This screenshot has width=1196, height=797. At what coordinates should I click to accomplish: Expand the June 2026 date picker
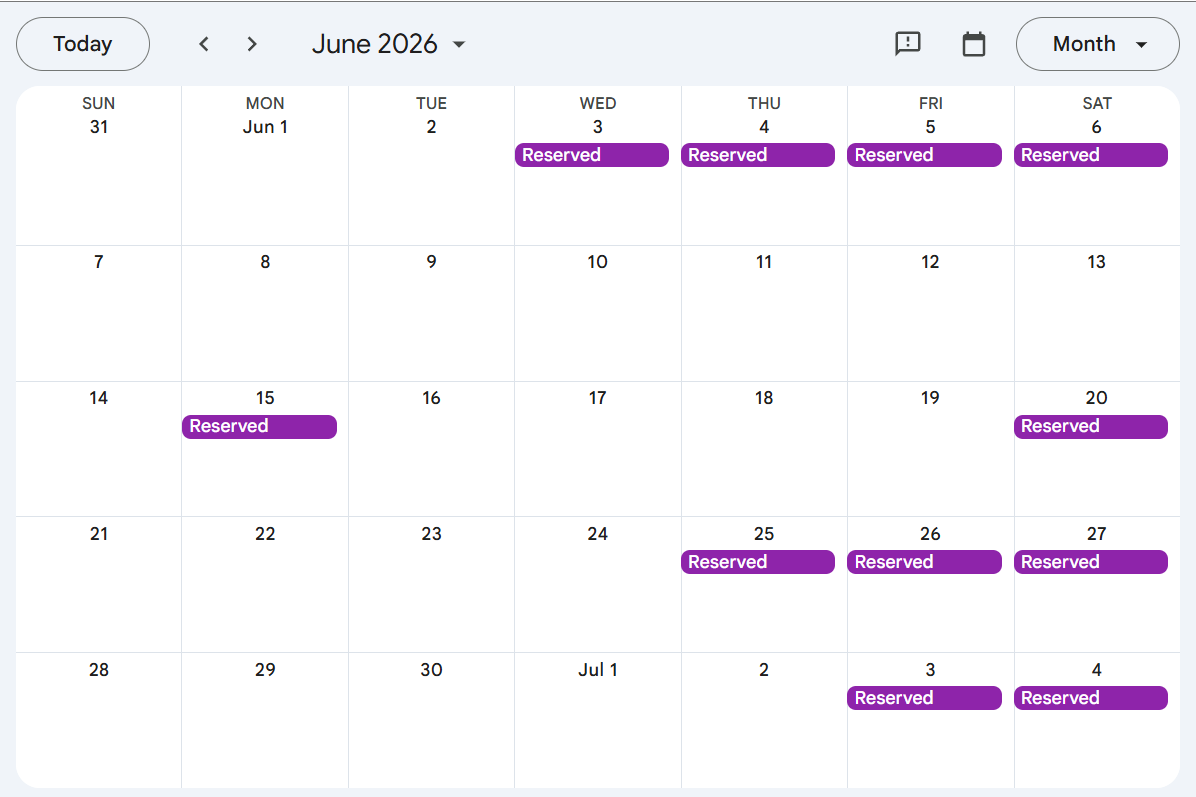click(x=389, y=44)
